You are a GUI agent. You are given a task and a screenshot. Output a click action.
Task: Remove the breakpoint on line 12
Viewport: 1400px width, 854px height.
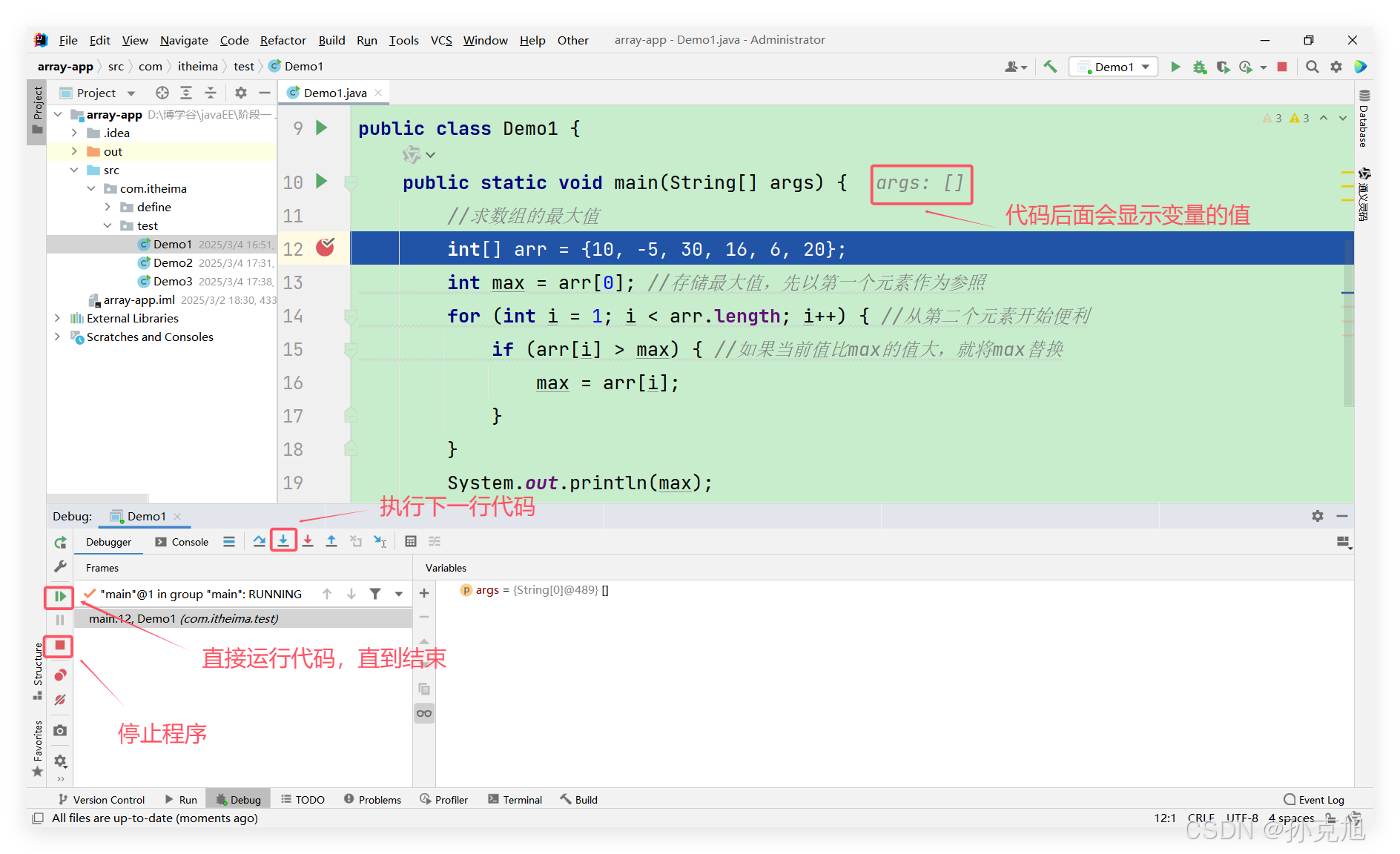pos(325,248)
